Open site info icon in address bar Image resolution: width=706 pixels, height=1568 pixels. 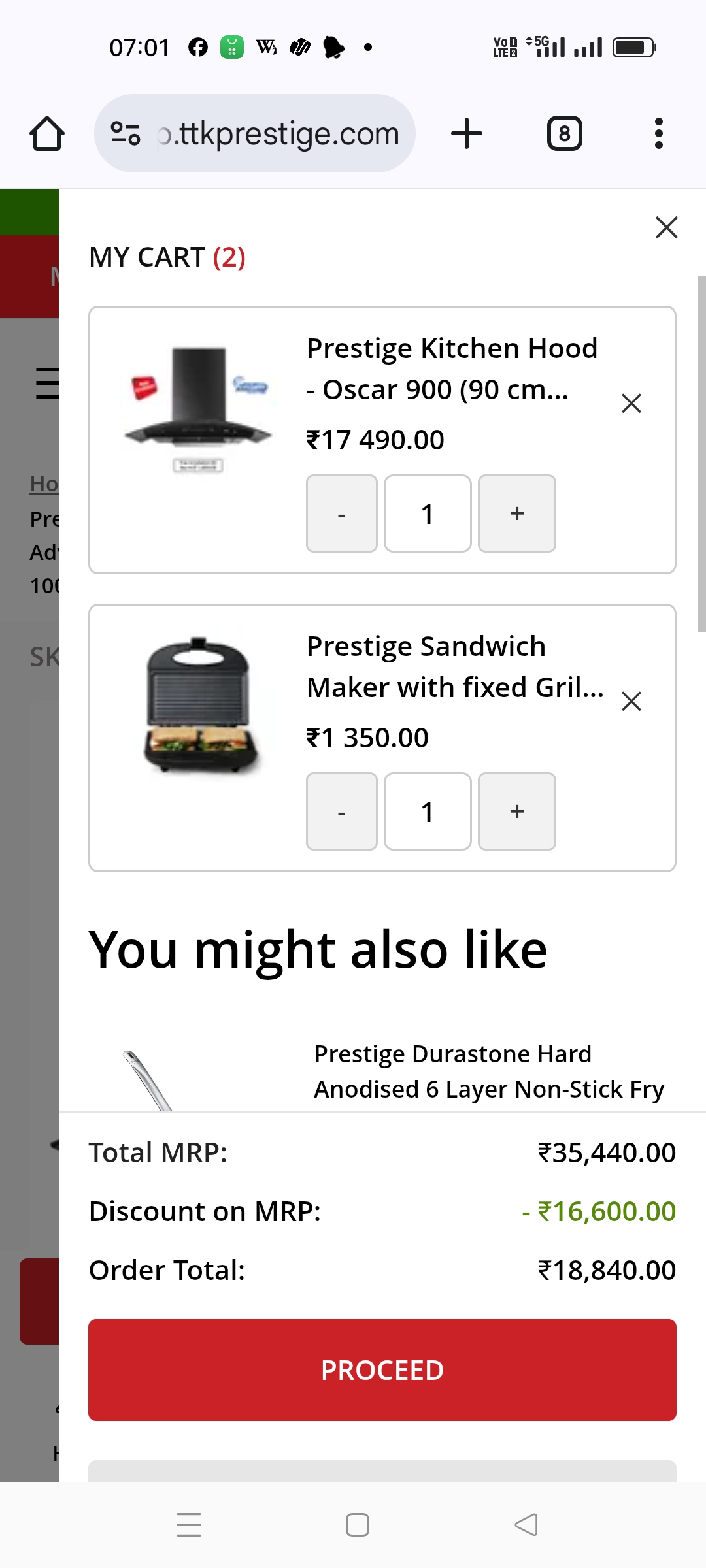point(126,133)
